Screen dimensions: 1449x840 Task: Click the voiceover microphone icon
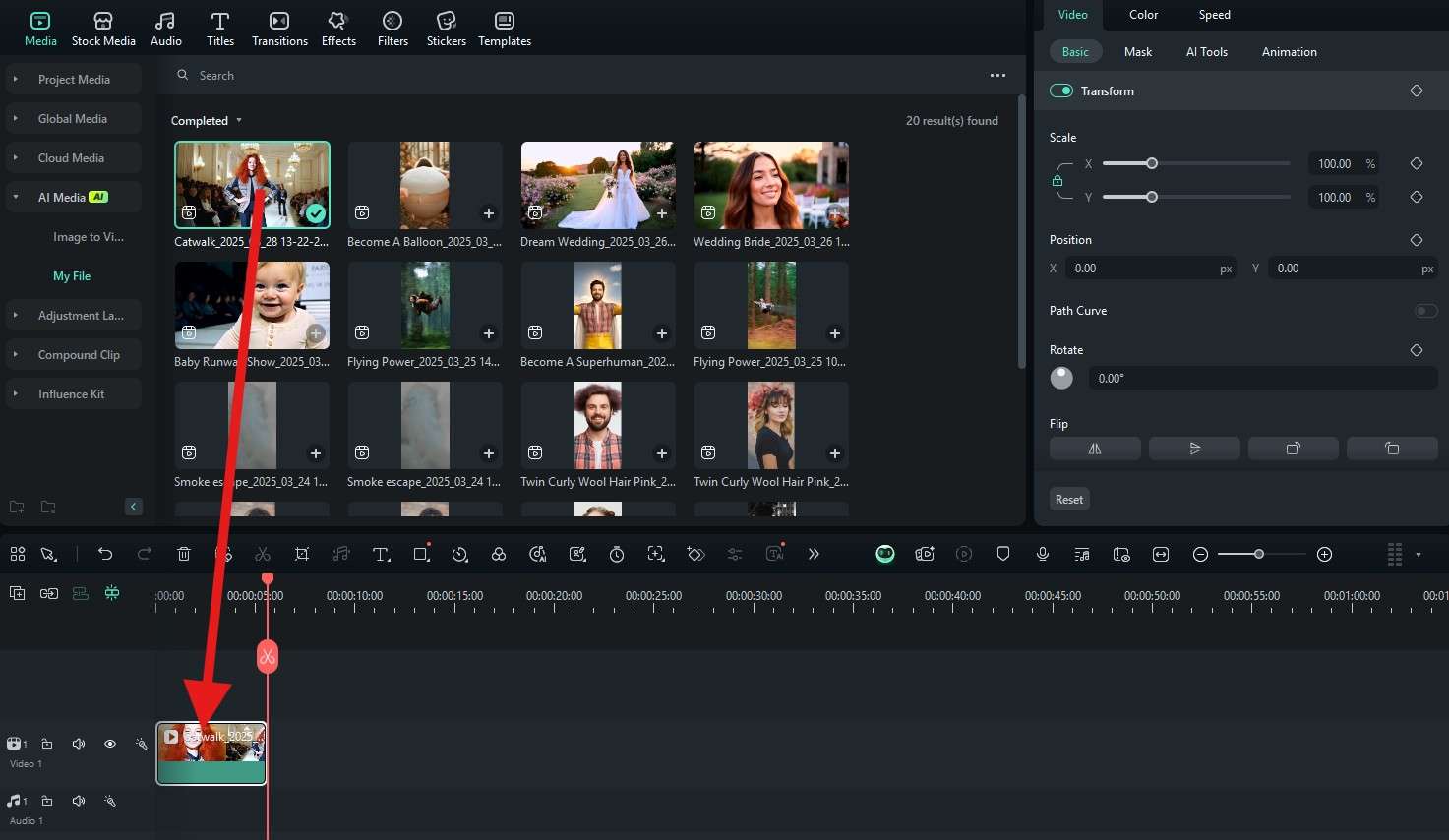point(1043,554)
